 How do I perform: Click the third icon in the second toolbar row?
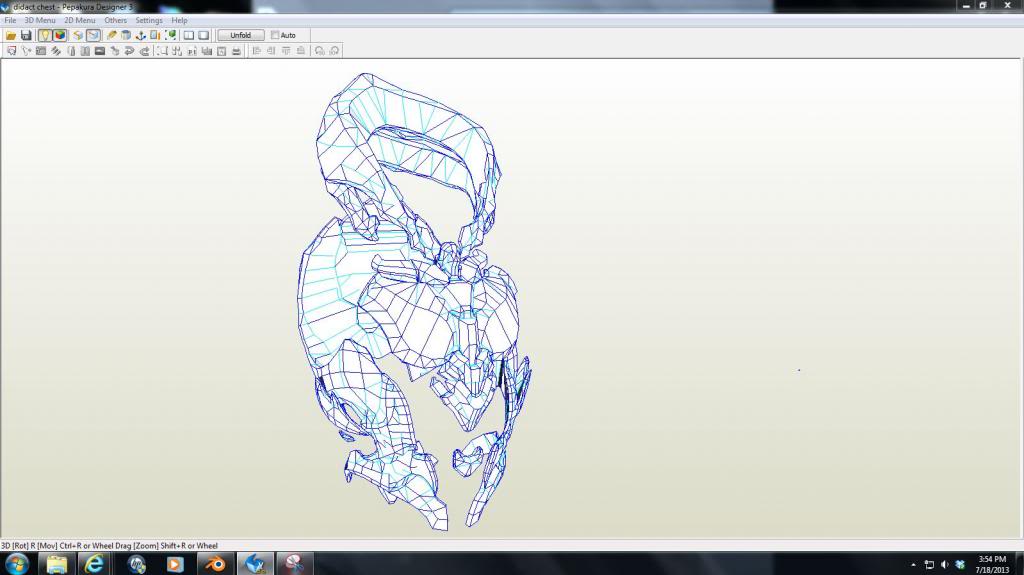(x=40, y=51)
